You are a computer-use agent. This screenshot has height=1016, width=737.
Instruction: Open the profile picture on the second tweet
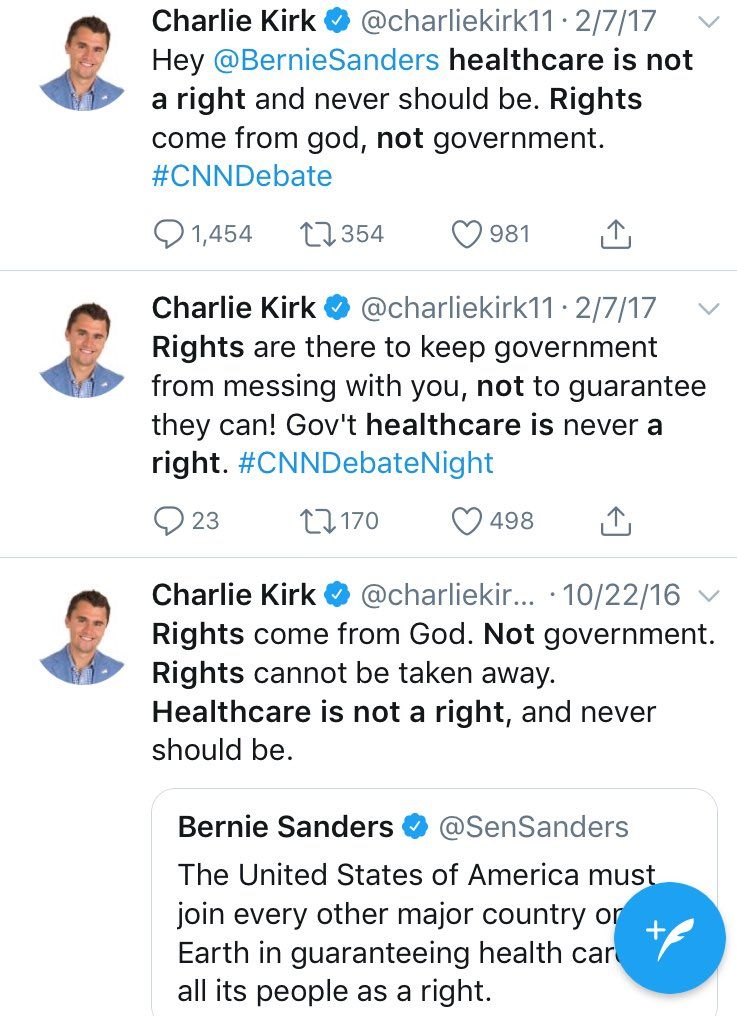(x=82, y=348)
